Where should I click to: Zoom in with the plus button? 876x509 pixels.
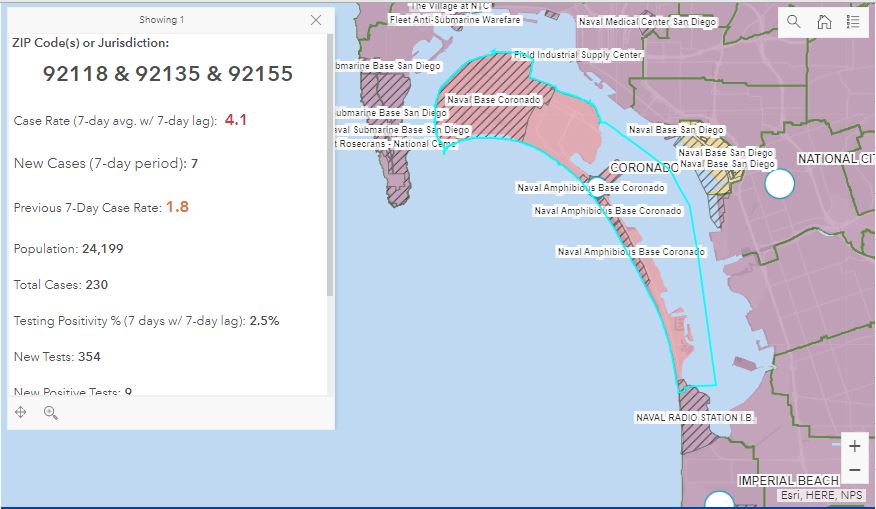pyautogui.click(x=853, y=447)
